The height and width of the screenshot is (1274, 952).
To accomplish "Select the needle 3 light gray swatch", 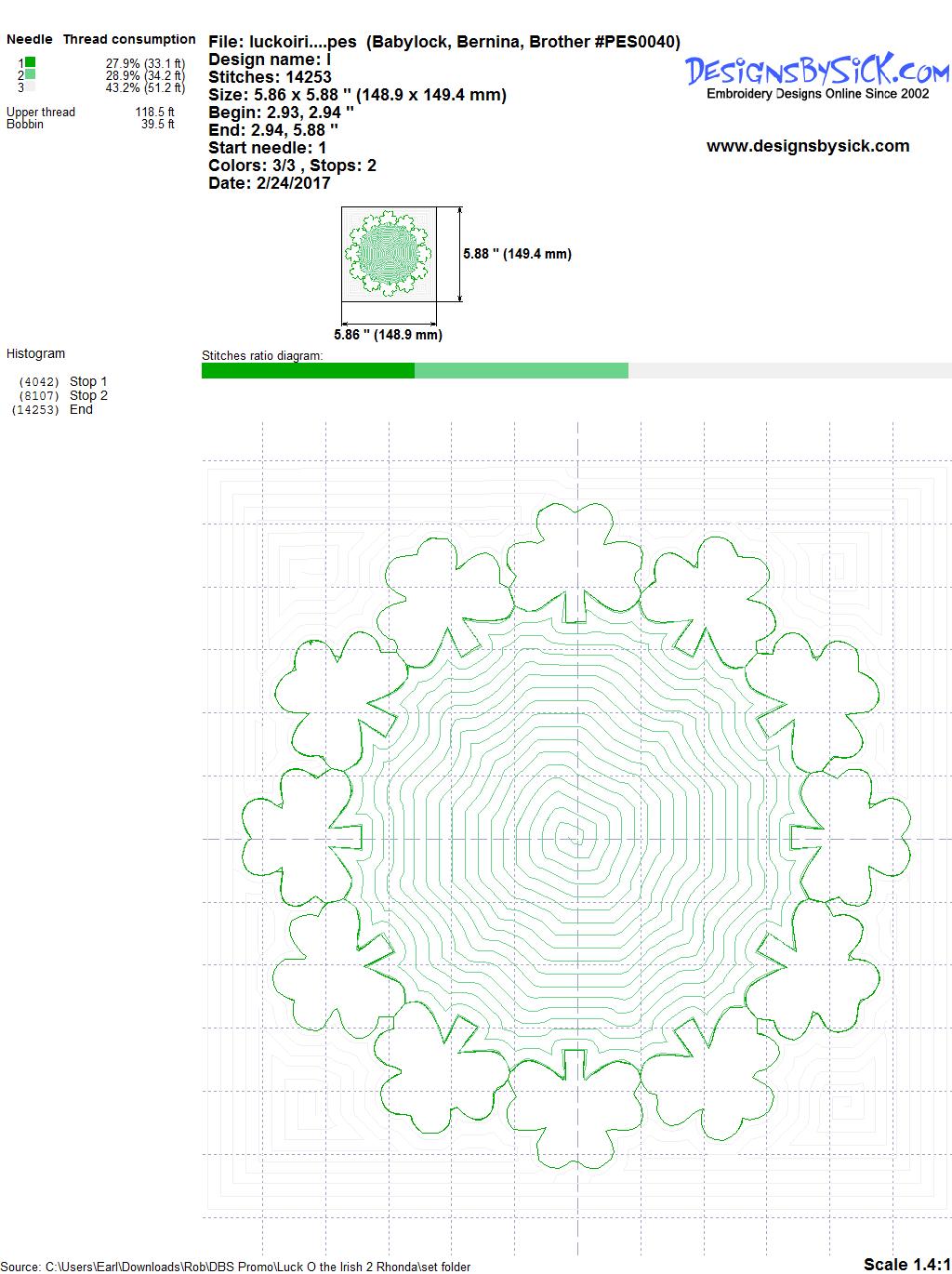I will tap(31, 86).
